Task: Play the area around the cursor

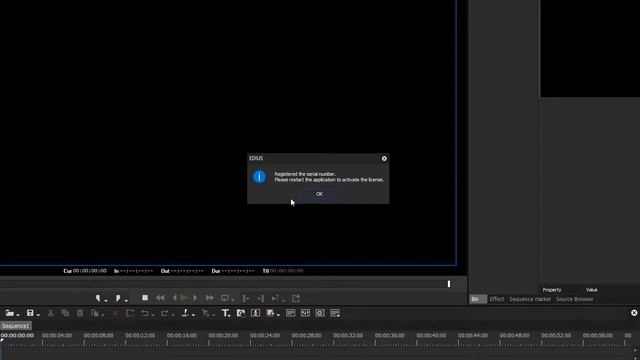Action: (275, 298)
